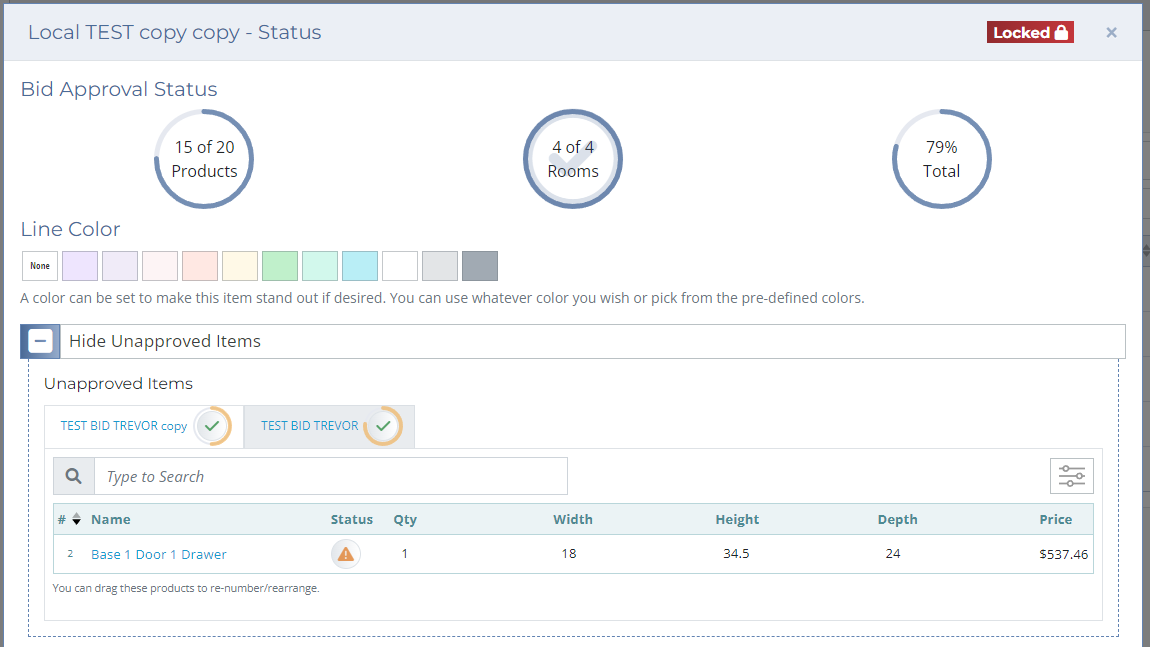Focus the Type to Search field
Image resolution: width=1150 pixels, height=647 pixels.
click(x=331, y=476)
